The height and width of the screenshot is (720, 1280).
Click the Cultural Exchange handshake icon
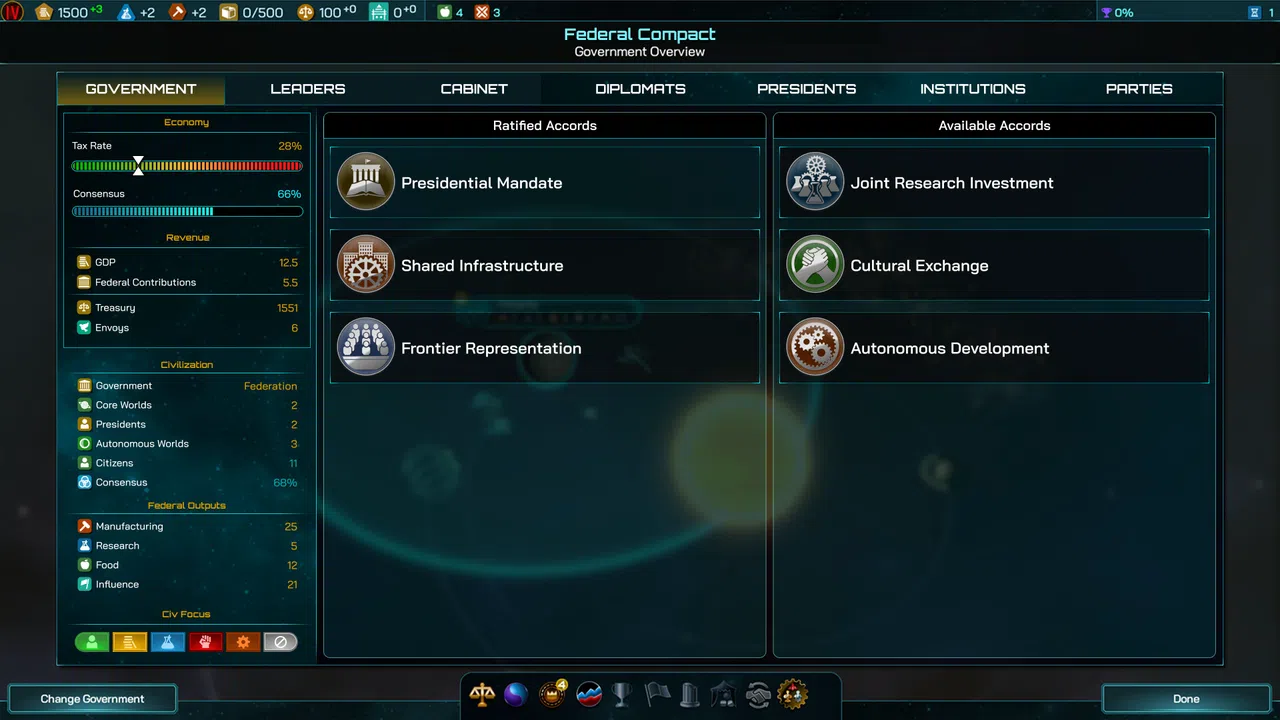(x=815, y=265)
